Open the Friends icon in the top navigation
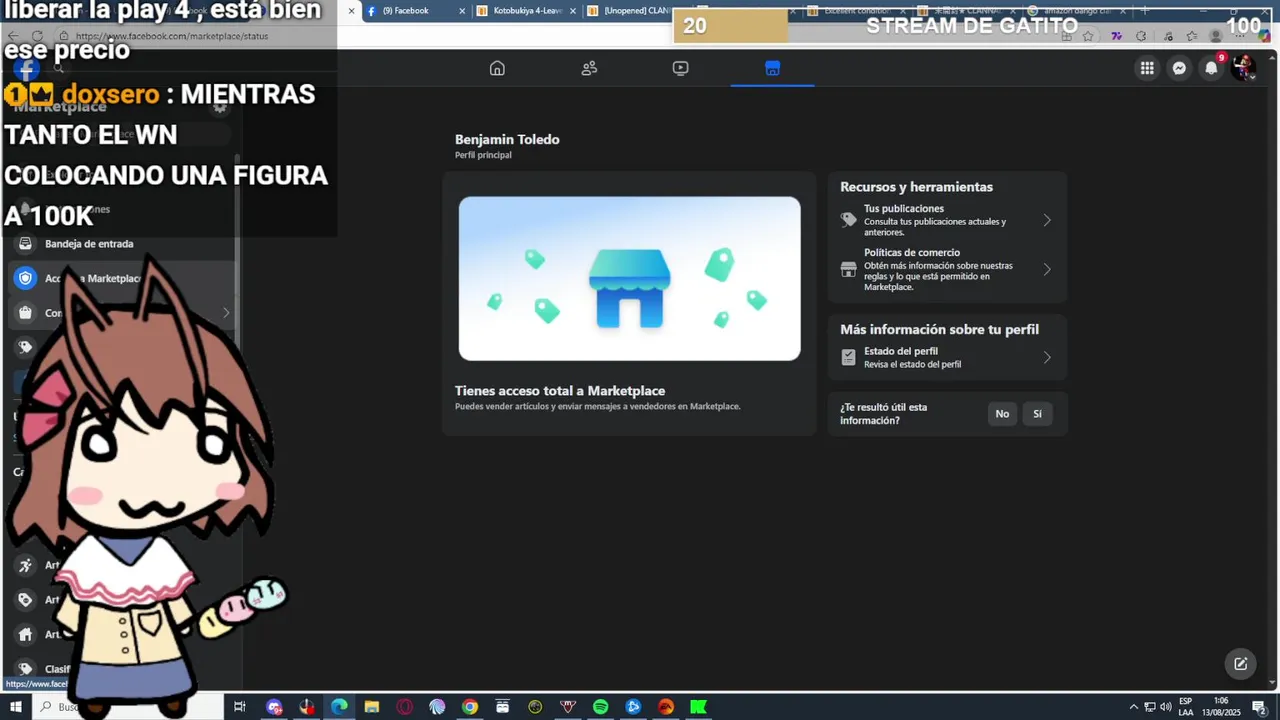 589,68
